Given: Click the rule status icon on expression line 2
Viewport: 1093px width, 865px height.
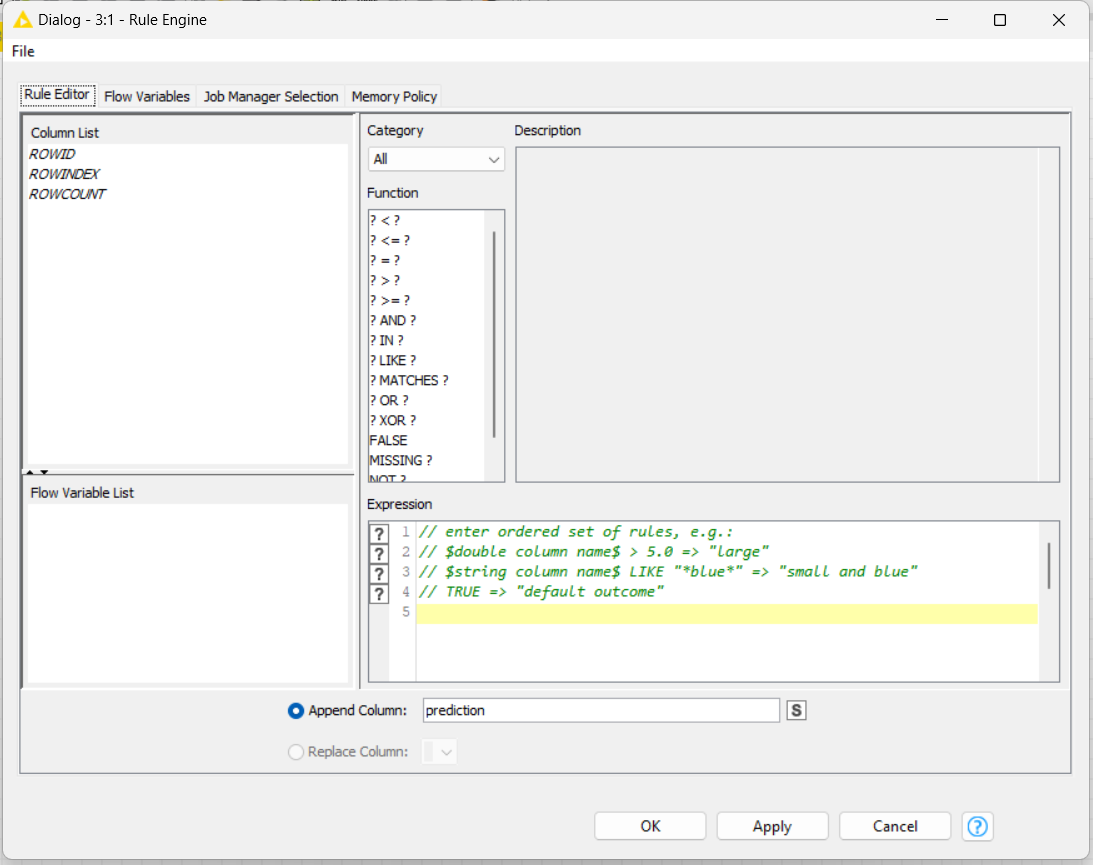Looking at the screenshot, I should pyautogui.click(x=379, y=553).
